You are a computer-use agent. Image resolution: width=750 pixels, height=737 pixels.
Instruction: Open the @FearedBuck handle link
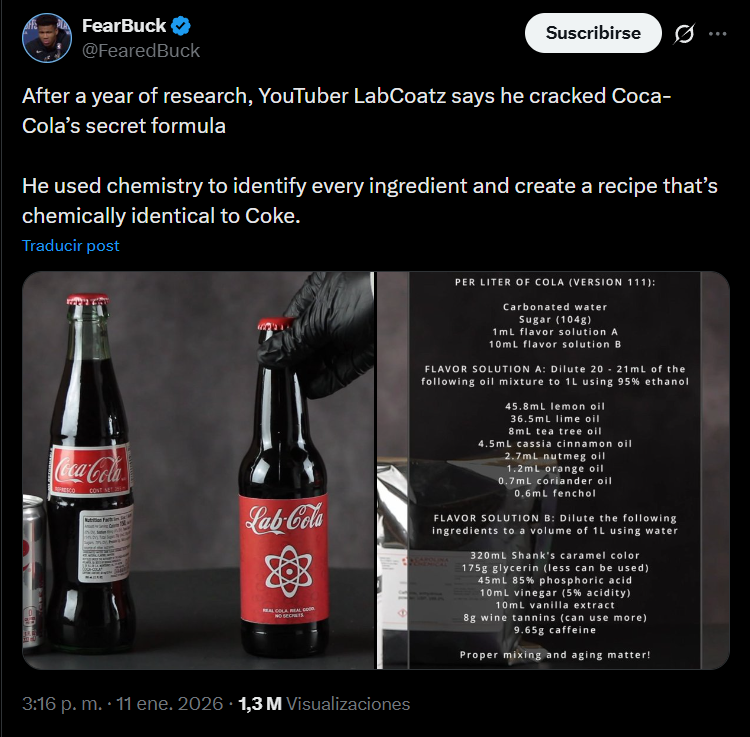[x=141, y=50]
